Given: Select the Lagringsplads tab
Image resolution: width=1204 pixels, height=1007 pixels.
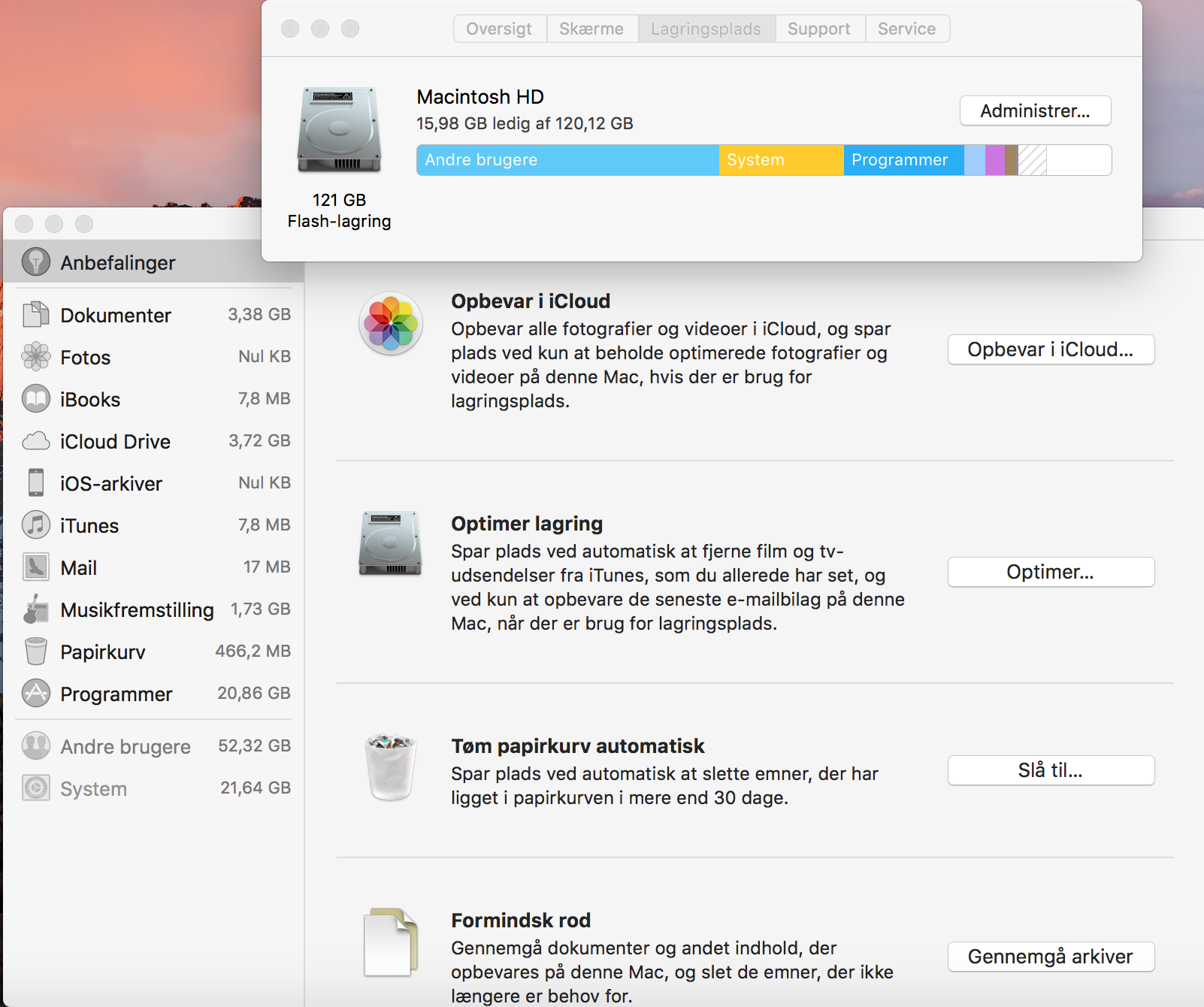Looking at the screenshot, I should 706,29.
